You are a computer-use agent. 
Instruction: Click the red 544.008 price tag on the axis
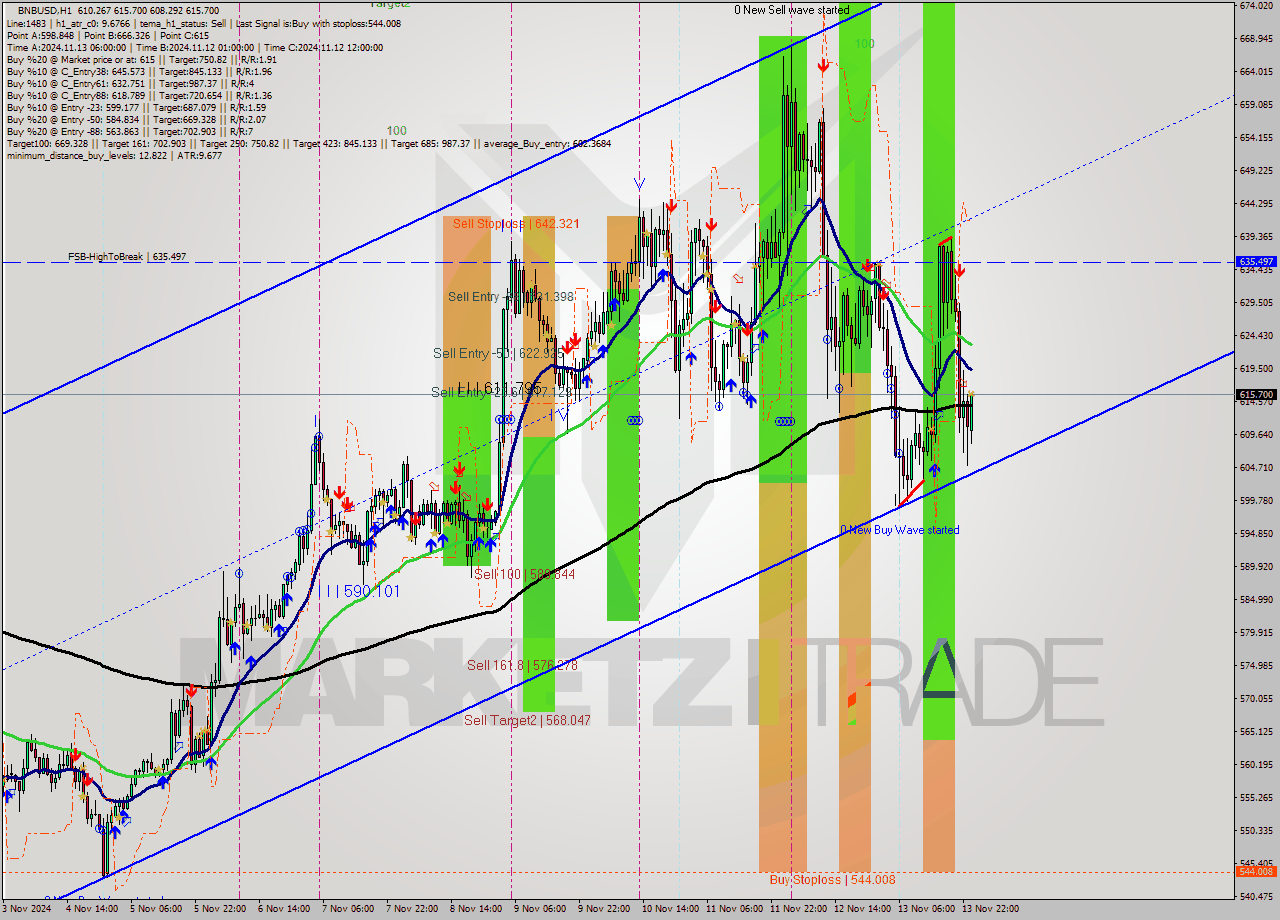click(1257, 872)
